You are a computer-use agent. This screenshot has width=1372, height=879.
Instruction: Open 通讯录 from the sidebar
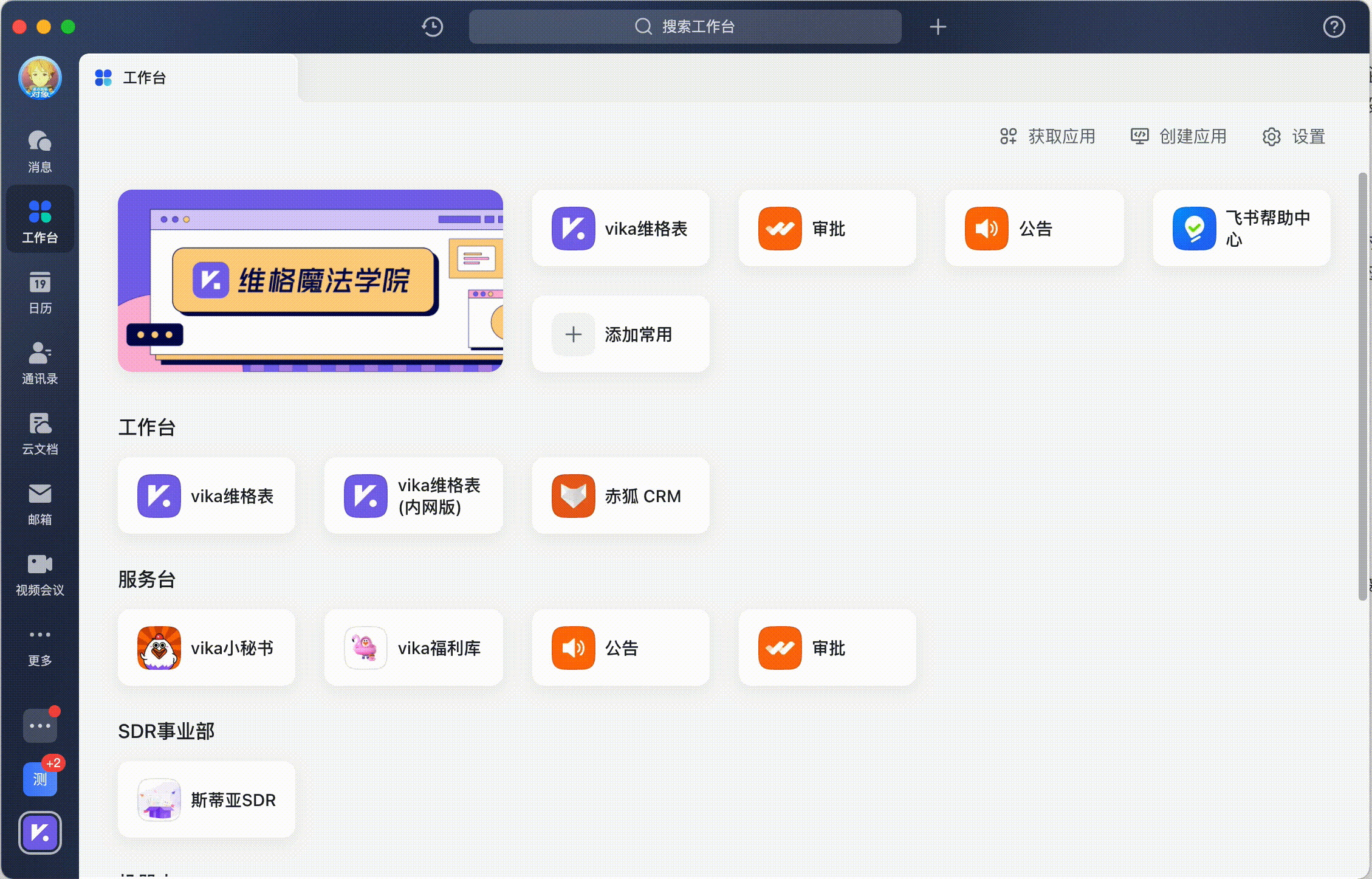click(39, 362)
